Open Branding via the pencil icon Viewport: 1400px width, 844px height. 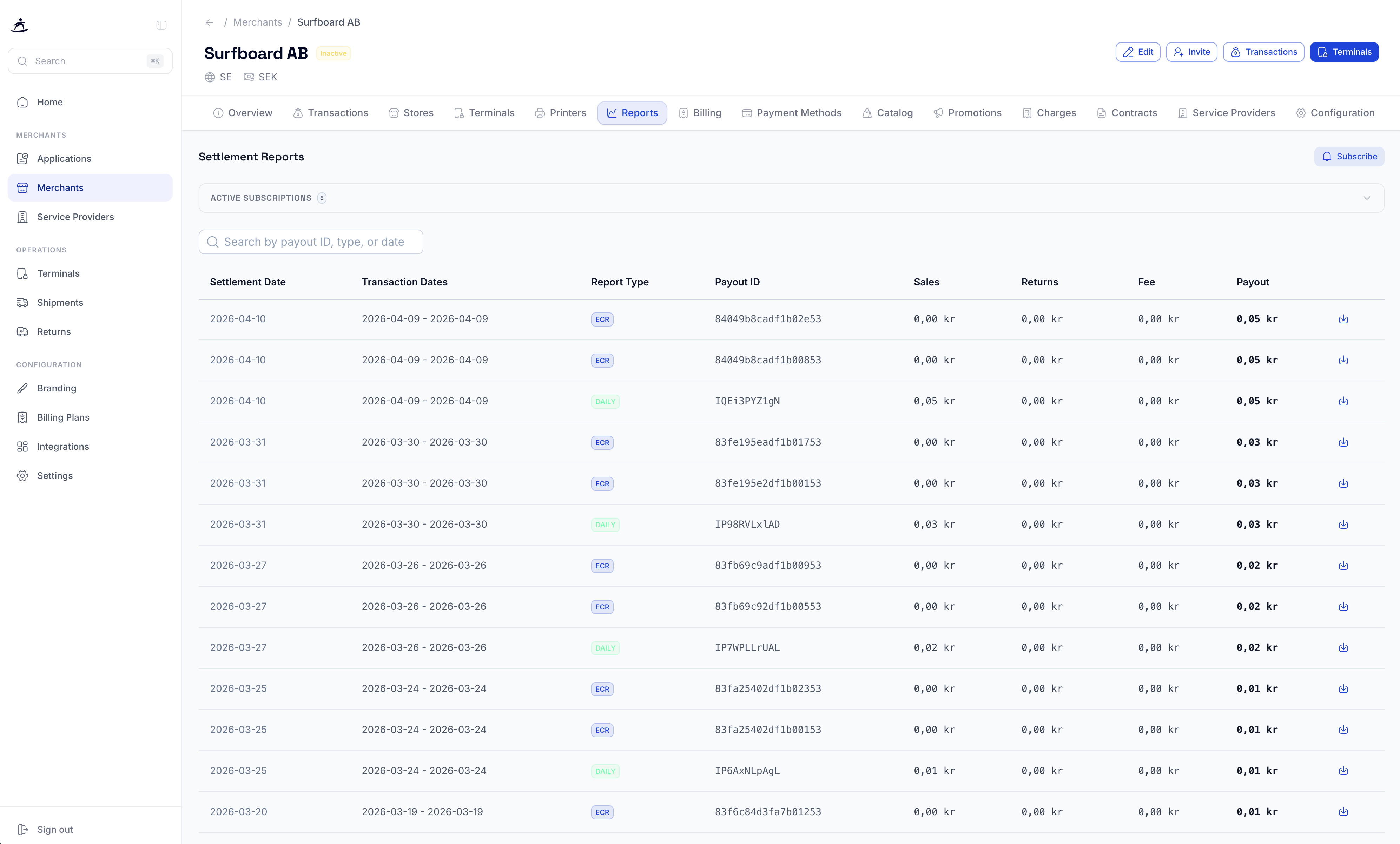tap(22, 388)
